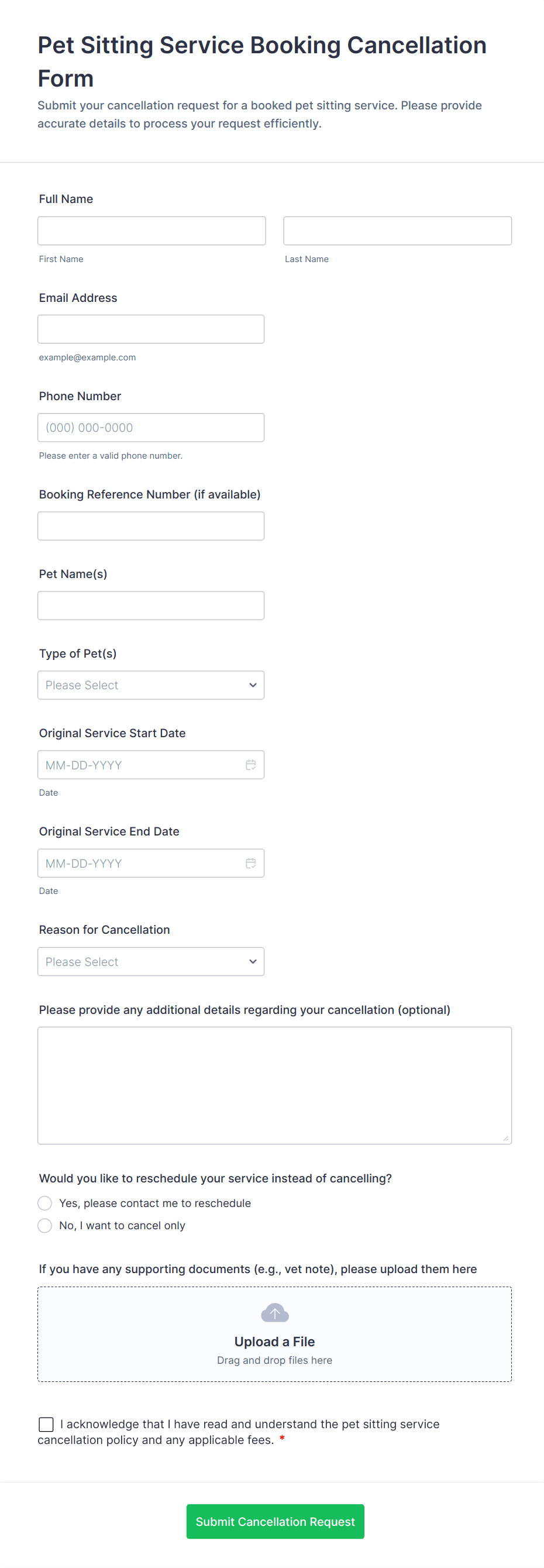Viewport: 544px width, 1568px height.
Task: Click the Pet Name(s) text field
Action: click(x=151, y=606)
